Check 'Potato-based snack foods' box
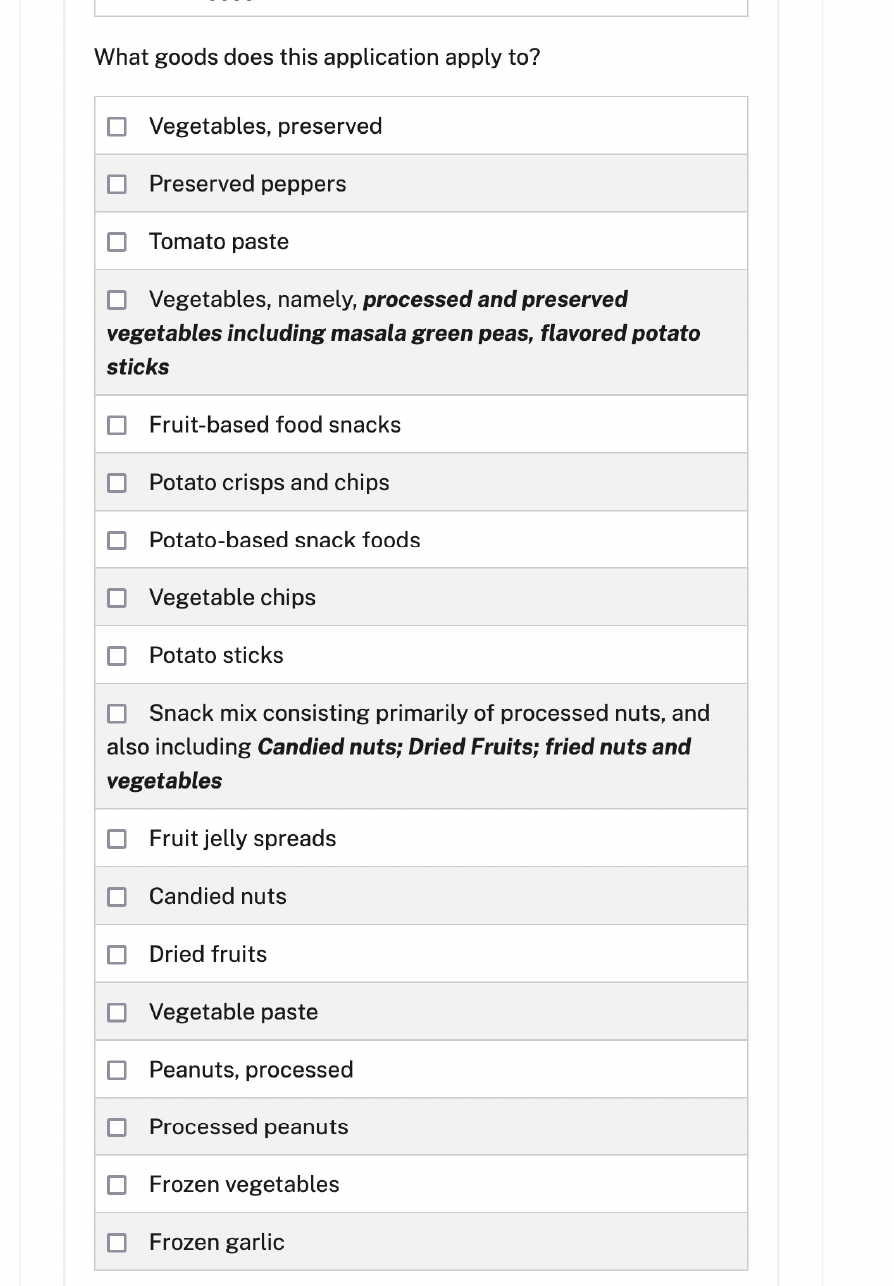The height and width of the screenshot is (1286, 894). tap(117, 541)
